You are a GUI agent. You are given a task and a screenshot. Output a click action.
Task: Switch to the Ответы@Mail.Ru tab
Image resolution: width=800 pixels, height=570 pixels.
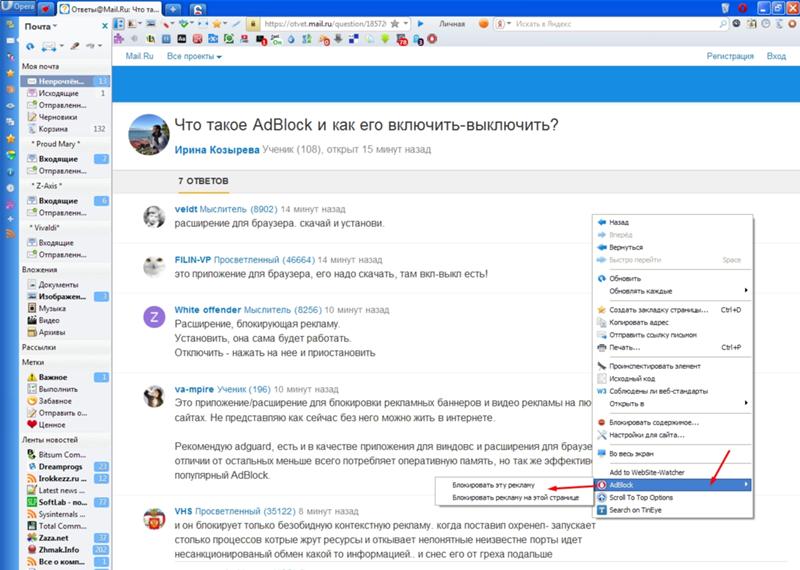point(110,9)
